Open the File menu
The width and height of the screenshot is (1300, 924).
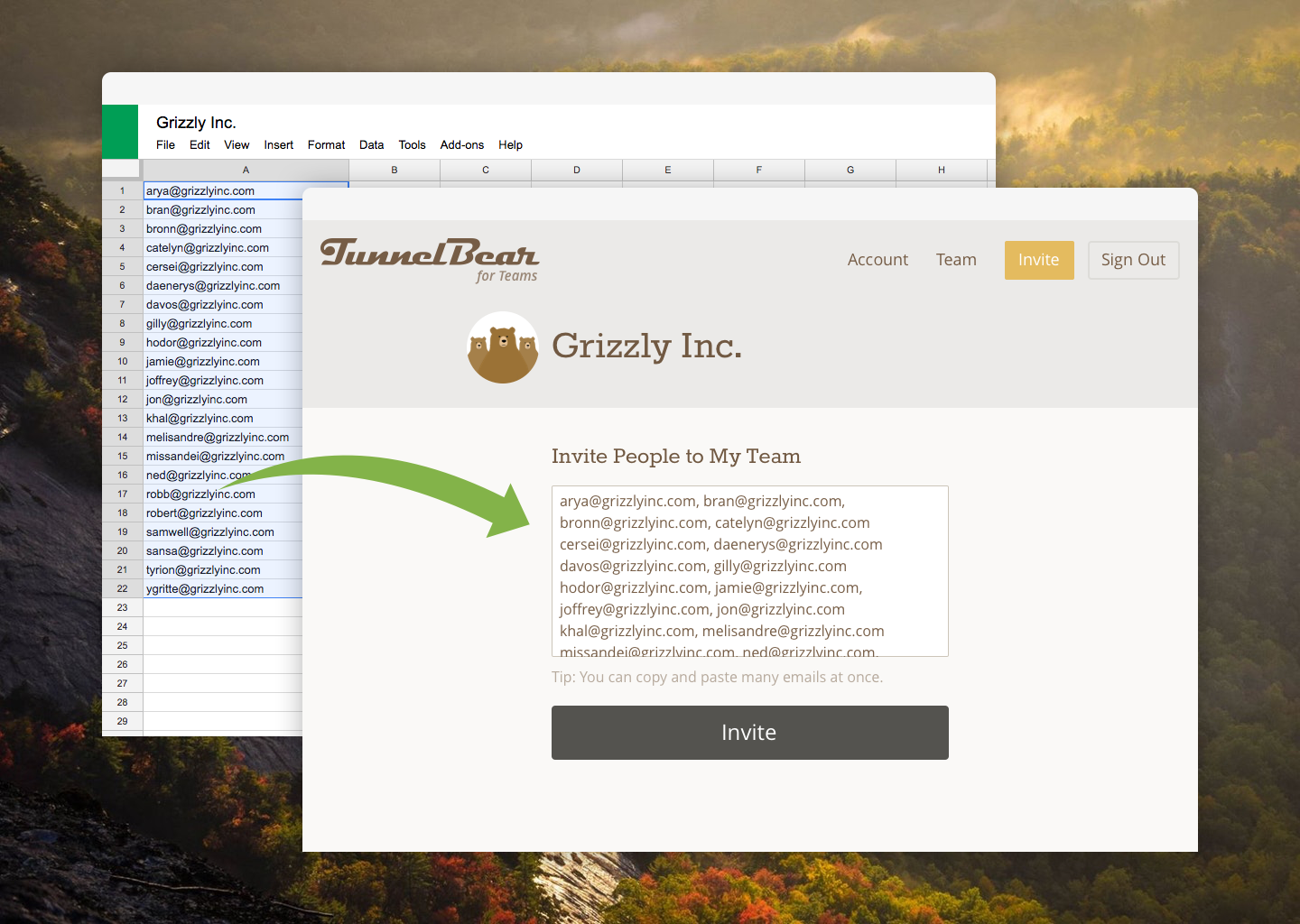165,145
